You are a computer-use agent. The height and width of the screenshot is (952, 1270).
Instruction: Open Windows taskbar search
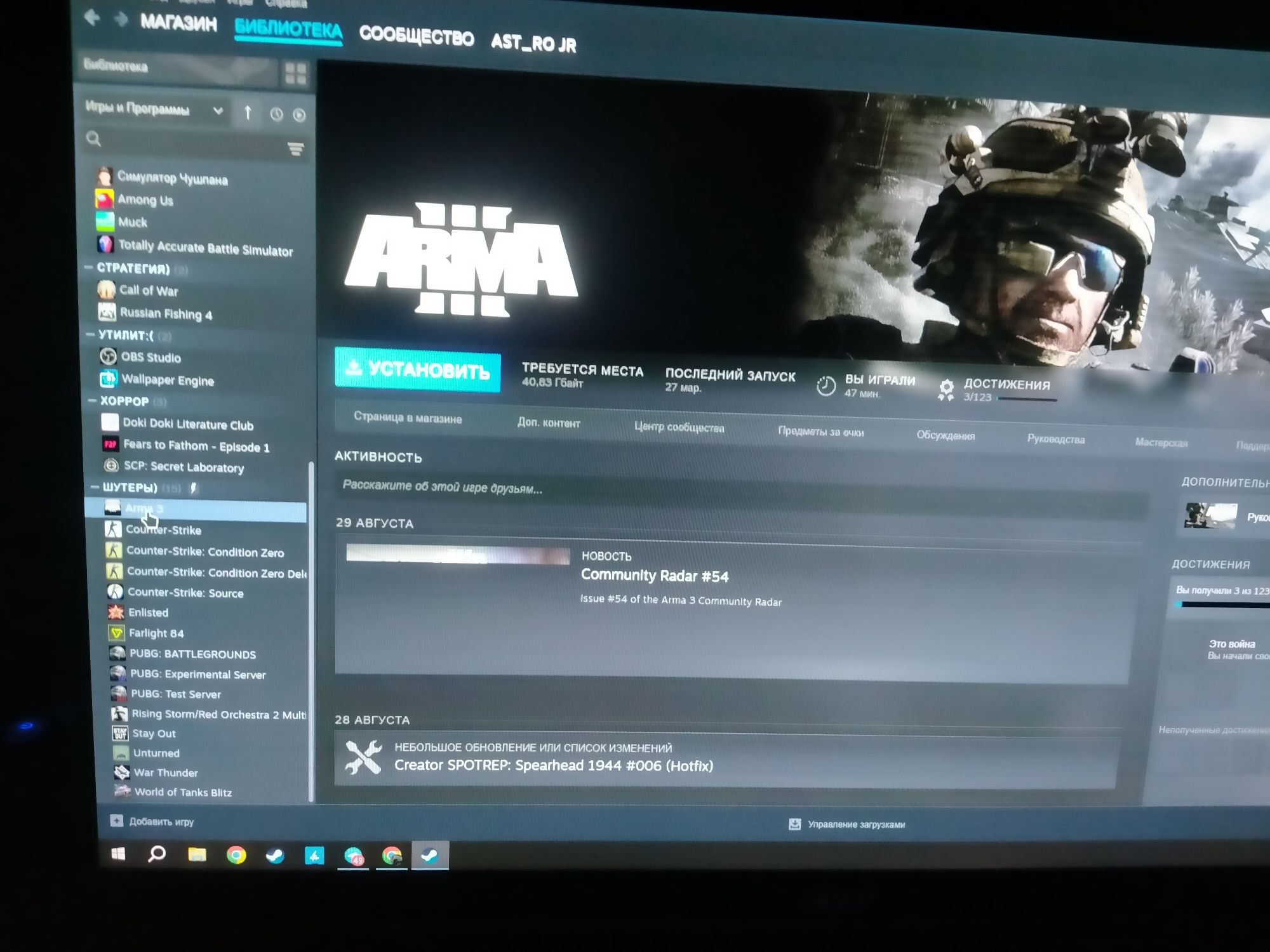click(157, 854)
